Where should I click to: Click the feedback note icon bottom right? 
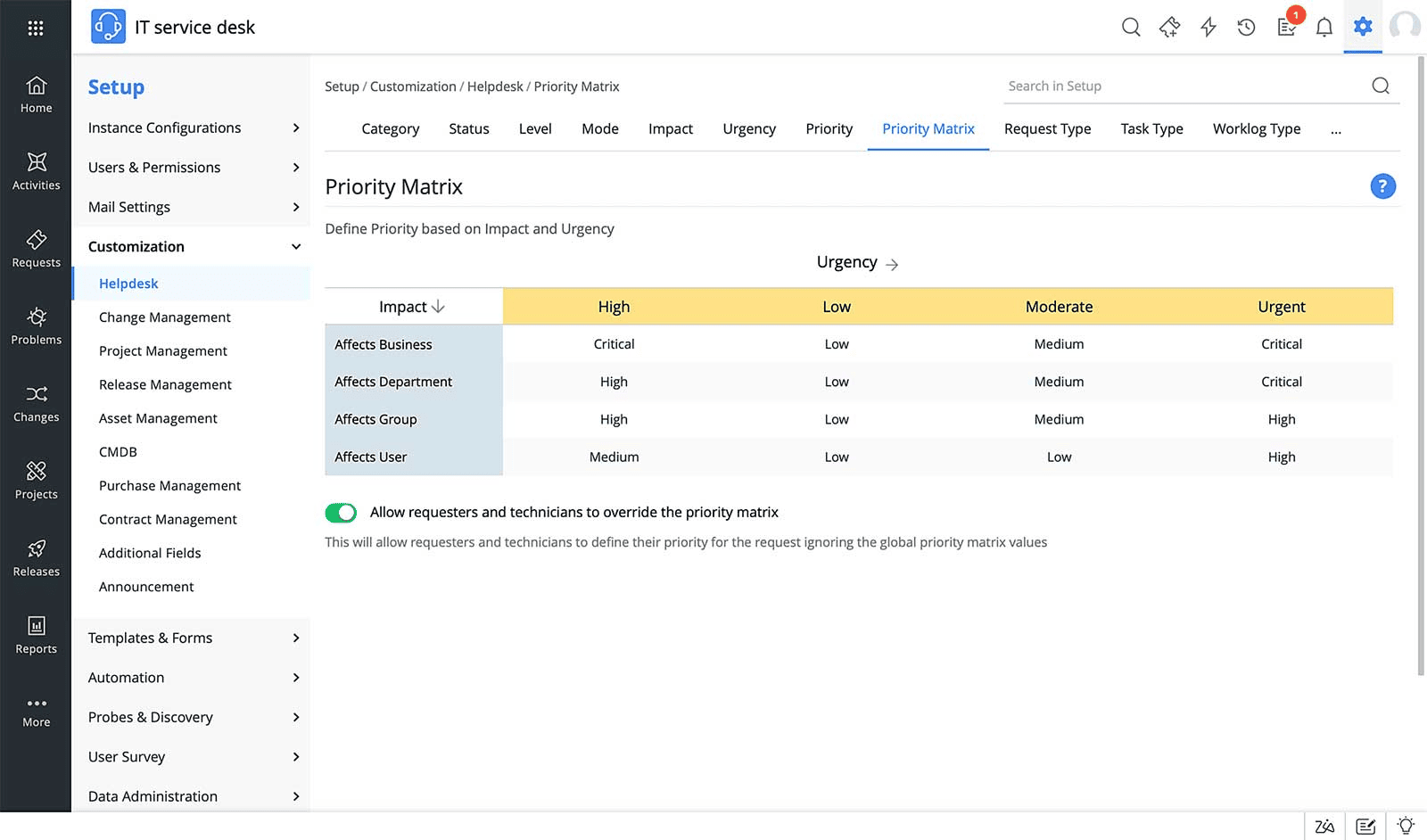(x=1365, y=826)
